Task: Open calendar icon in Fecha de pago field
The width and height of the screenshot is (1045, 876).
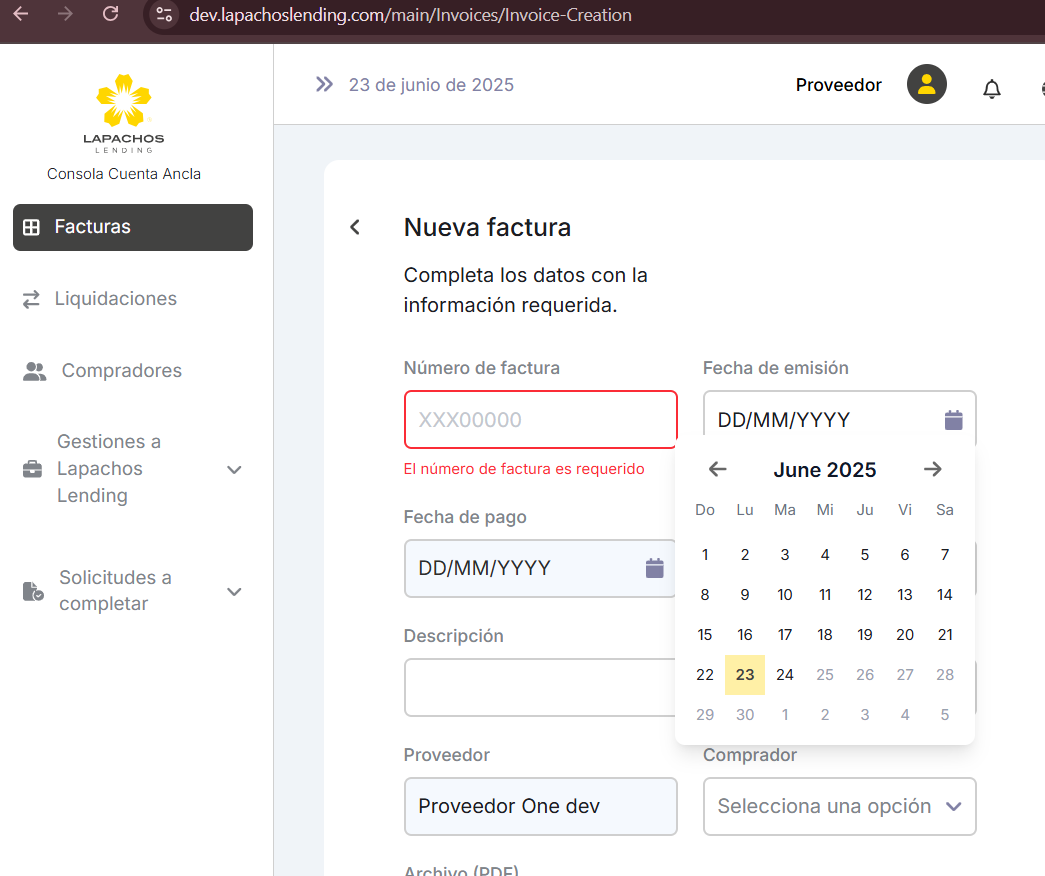Action: [x=654, y=568]
